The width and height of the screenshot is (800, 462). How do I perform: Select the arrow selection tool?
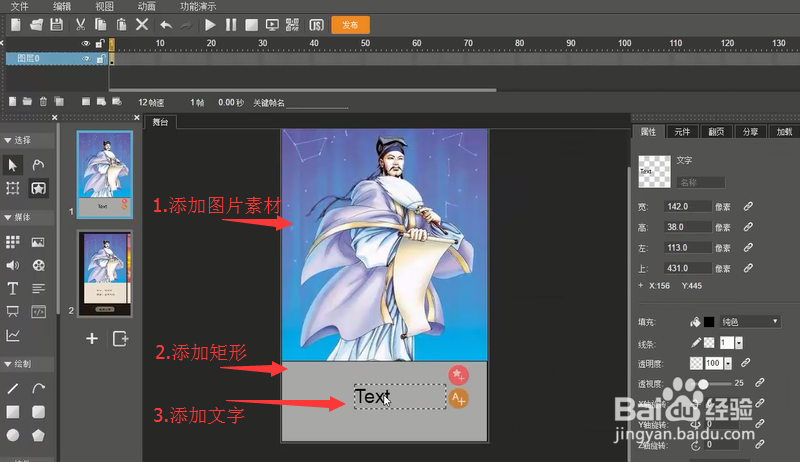tap(13, 165)
